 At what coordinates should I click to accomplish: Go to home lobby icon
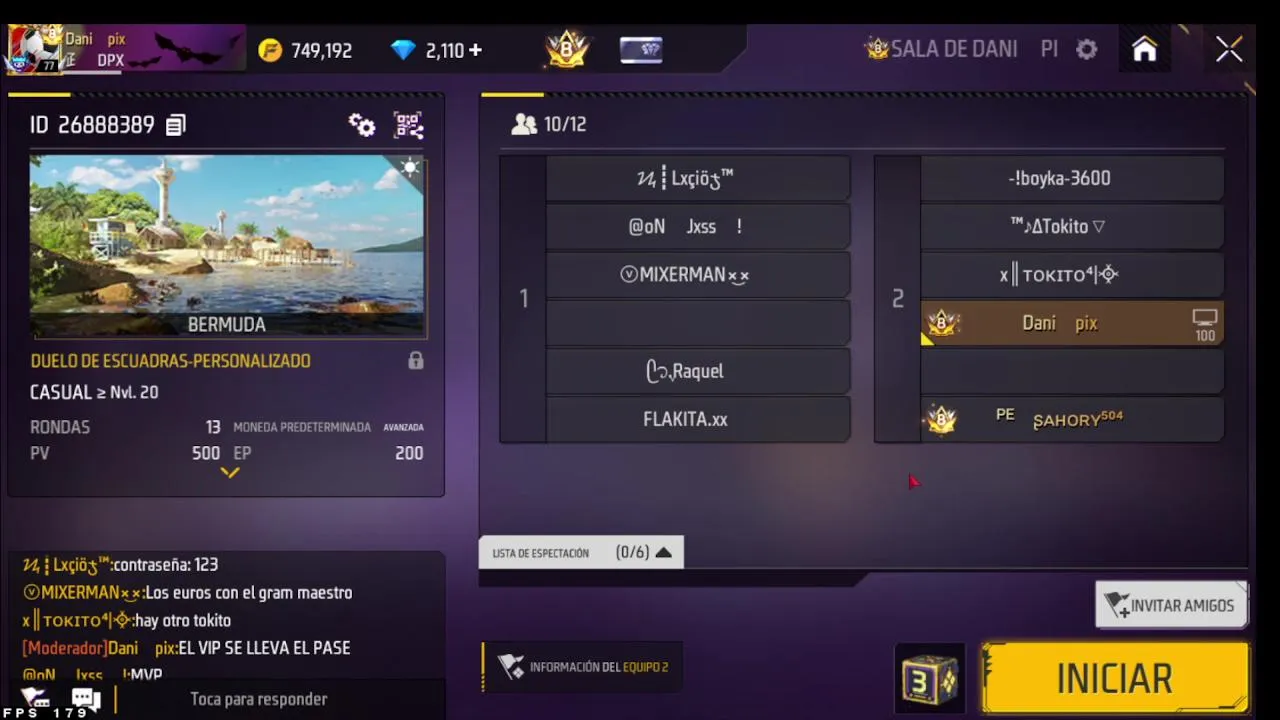click(1144, 49)
